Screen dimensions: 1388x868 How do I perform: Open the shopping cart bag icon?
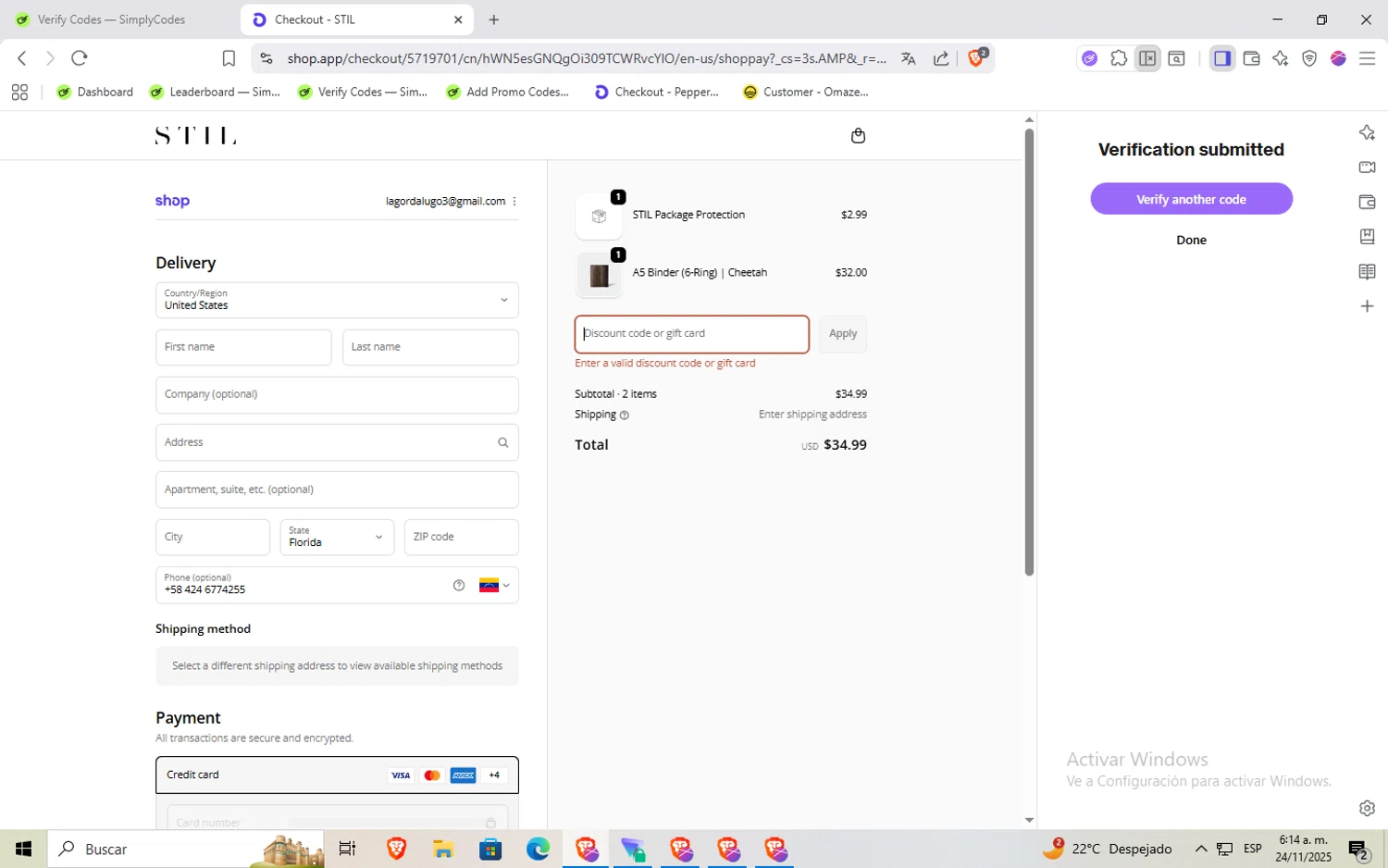point(858,136)
